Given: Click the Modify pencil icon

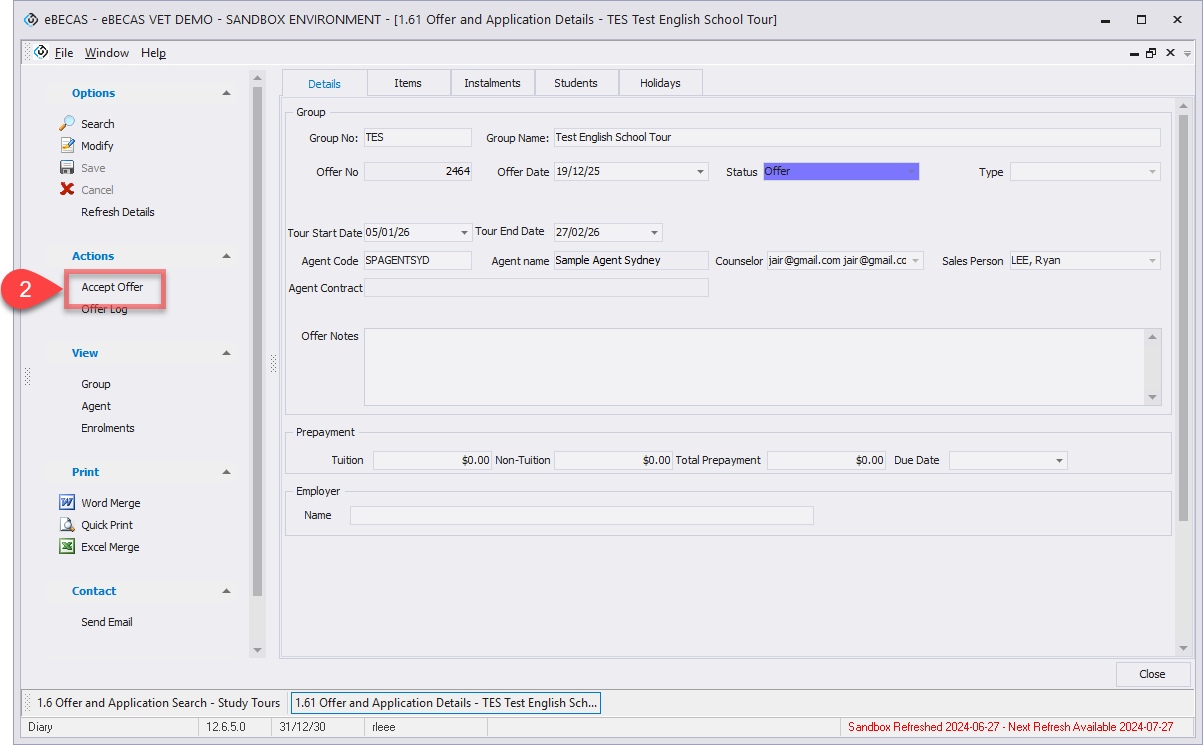Looking at the screenshot, I should click(67, 146).
